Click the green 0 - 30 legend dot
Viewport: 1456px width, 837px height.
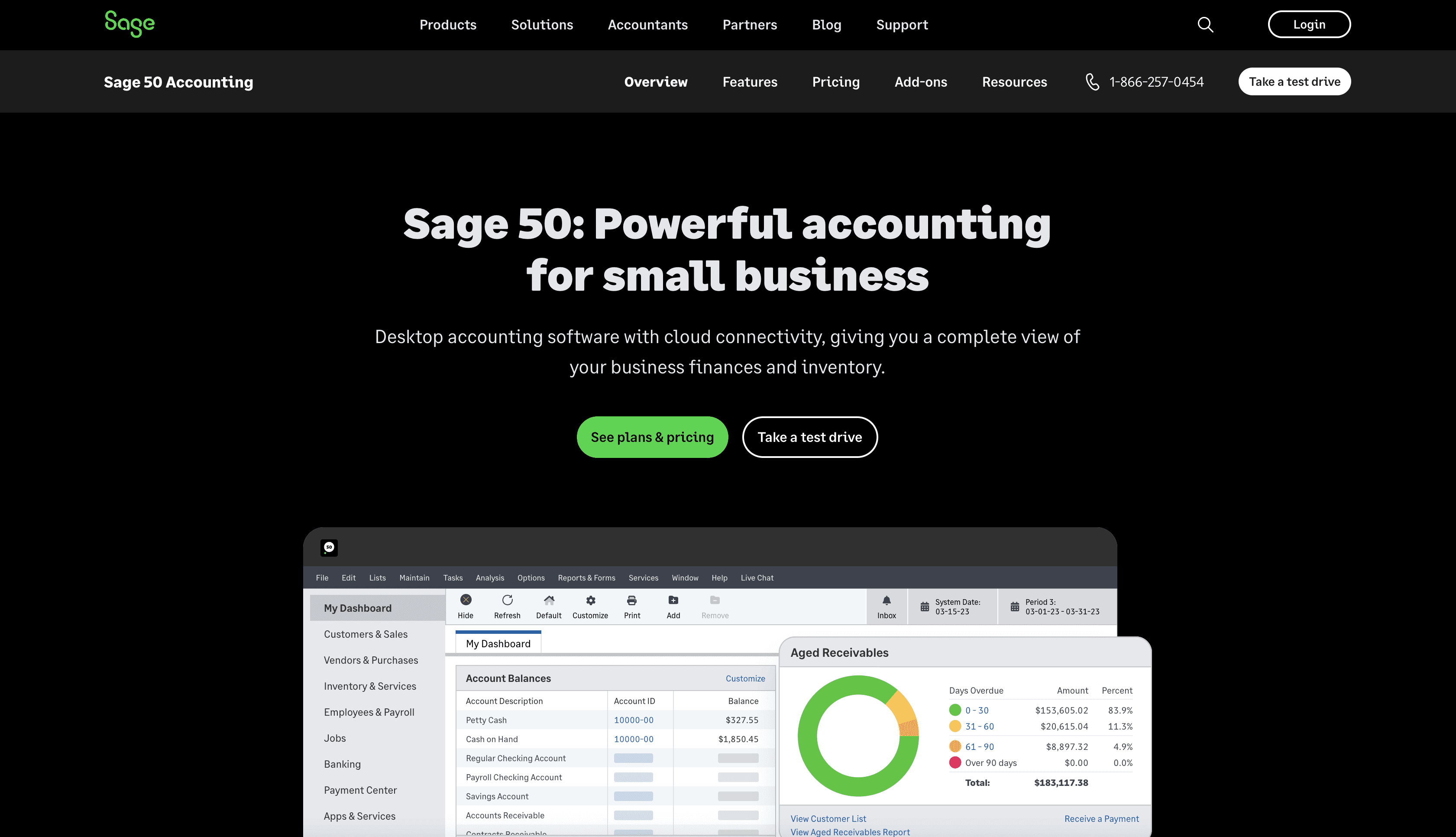point(955,710)
